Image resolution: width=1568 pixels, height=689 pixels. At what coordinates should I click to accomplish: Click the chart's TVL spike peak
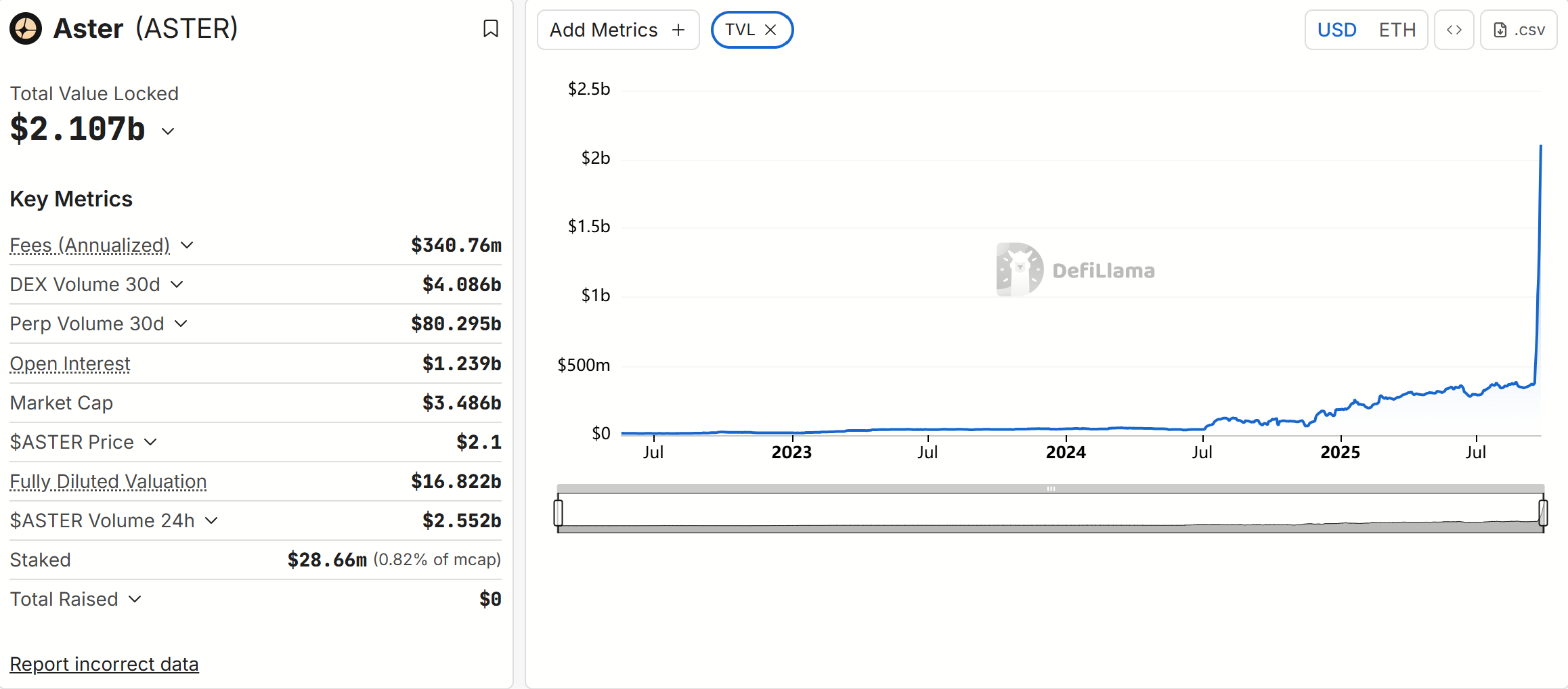(x=1541, y=146)
